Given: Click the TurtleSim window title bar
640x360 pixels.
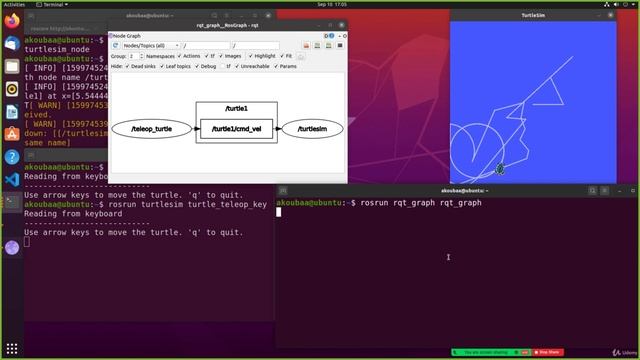Looking at the screenshot, I should click(533, 16).
